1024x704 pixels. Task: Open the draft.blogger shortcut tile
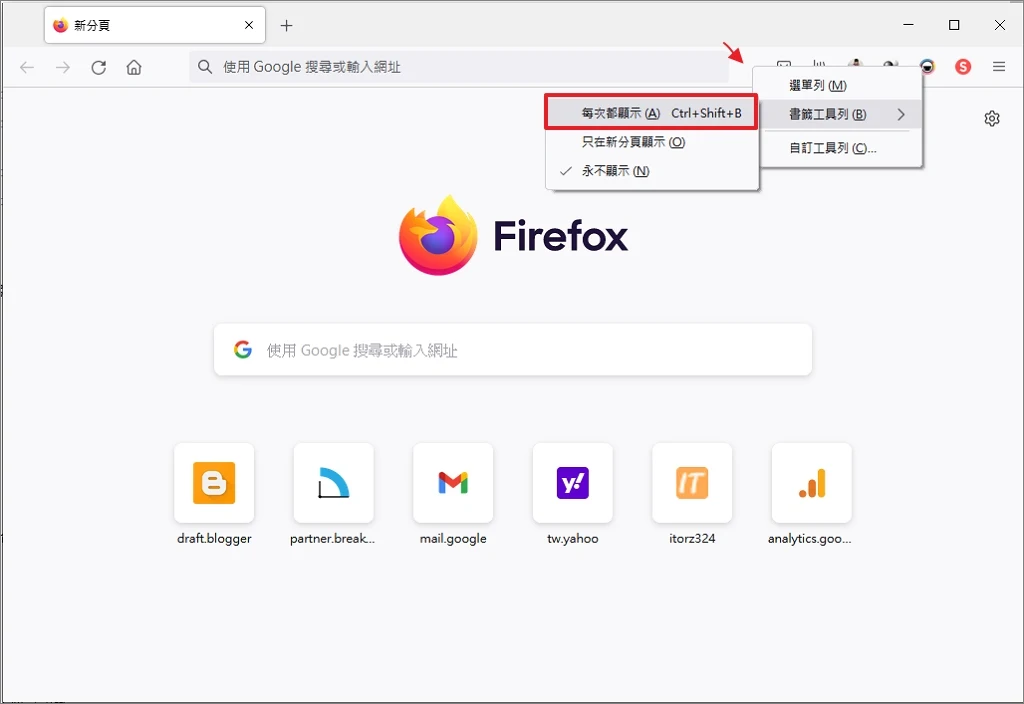click(214, 483)
